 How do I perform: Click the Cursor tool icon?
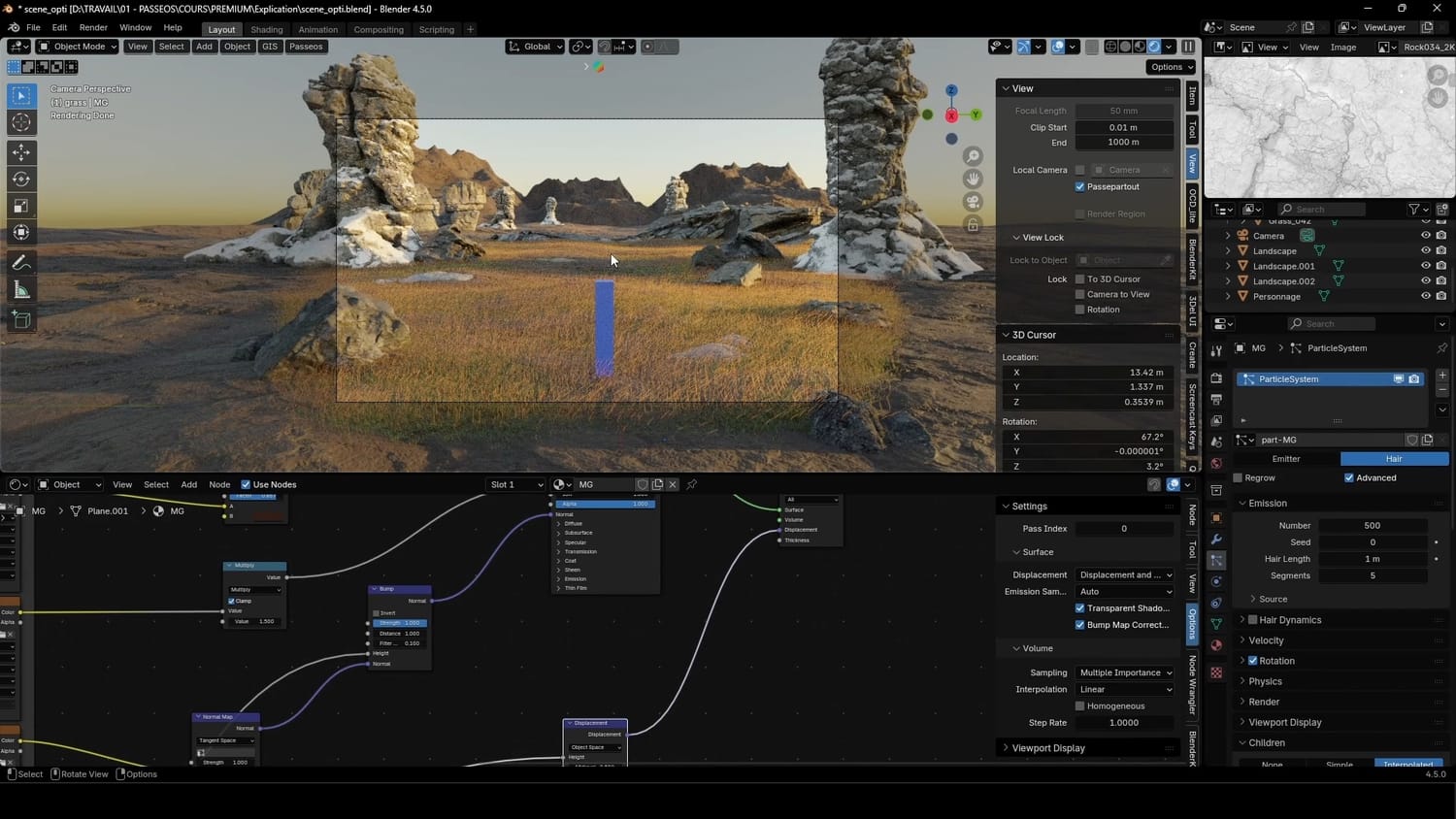[x=21, y=122]
